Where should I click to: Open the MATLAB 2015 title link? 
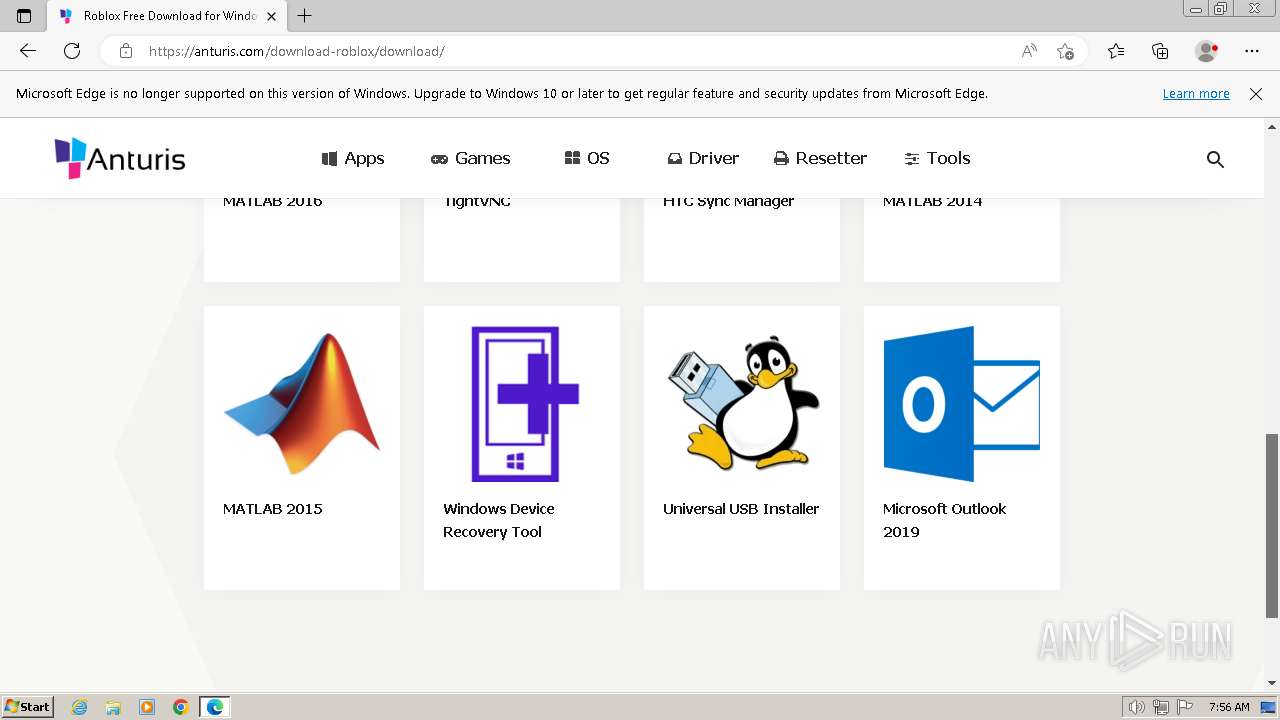click(273, 508)
